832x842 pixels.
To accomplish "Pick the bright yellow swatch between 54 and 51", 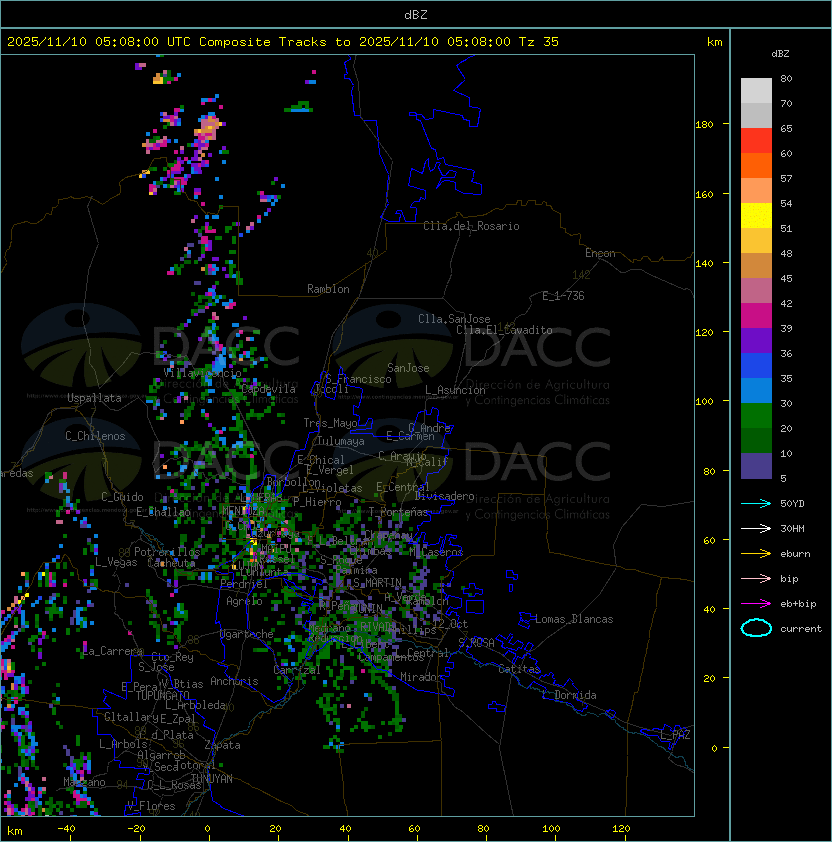I will click(x=756, y=215).
